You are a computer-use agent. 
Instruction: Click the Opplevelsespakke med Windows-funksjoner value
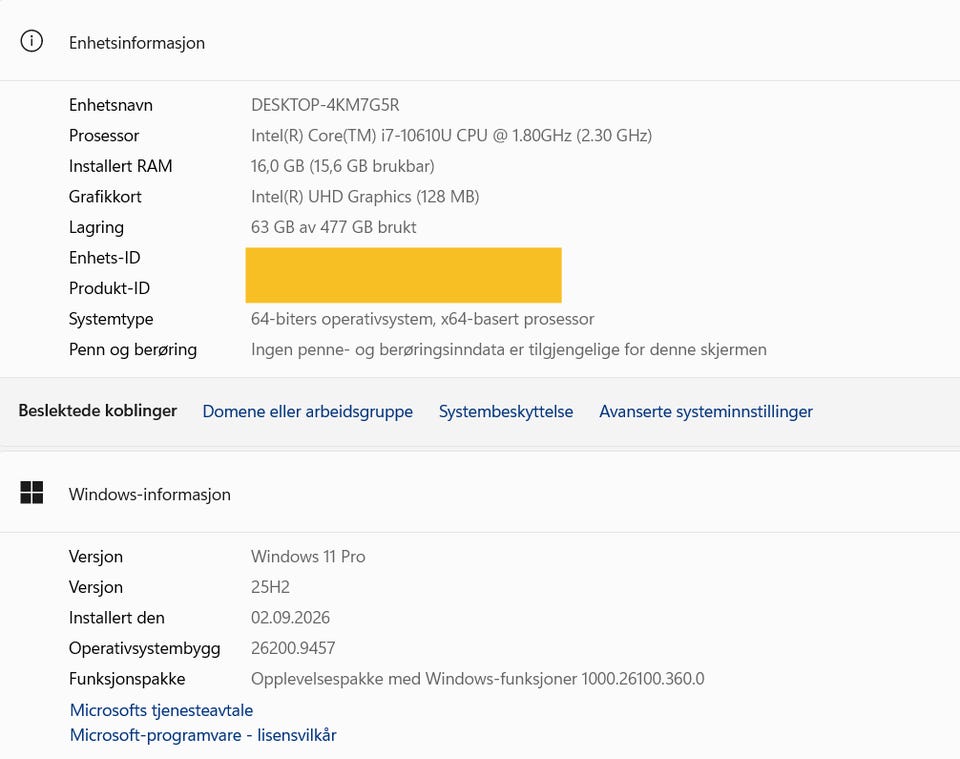point(478,679)
